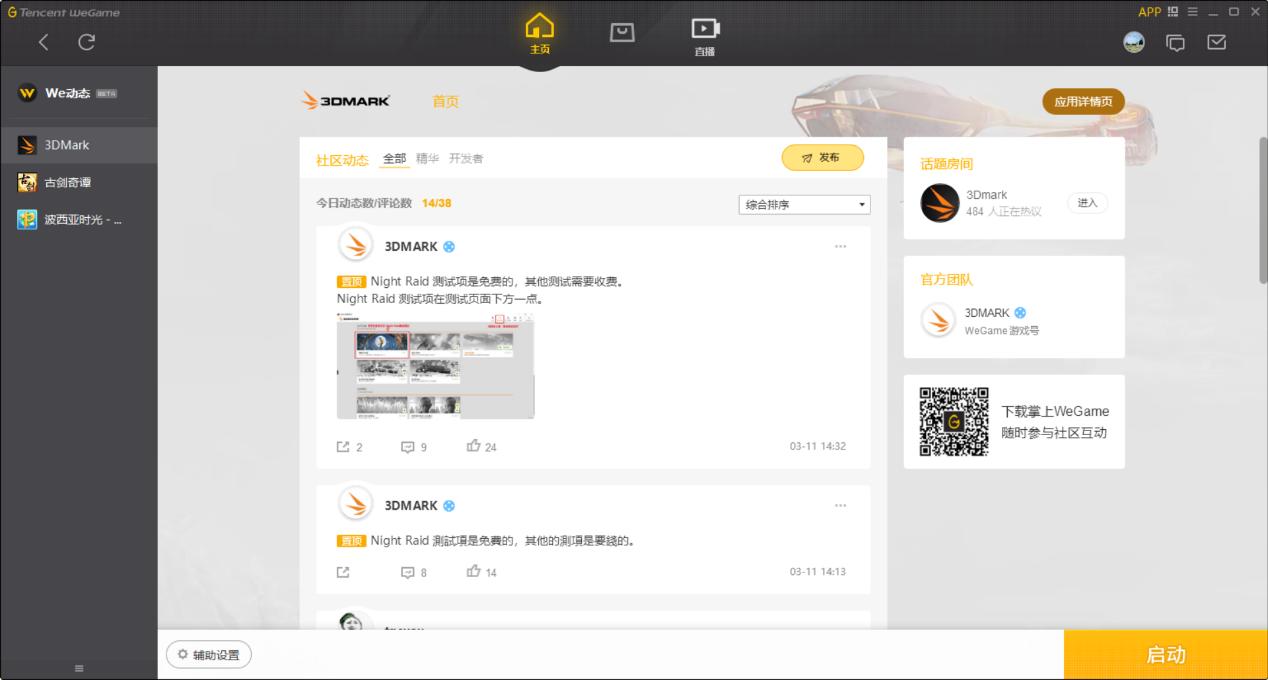
Task: Click the 话题房间 heading
Action: point(947,164)
